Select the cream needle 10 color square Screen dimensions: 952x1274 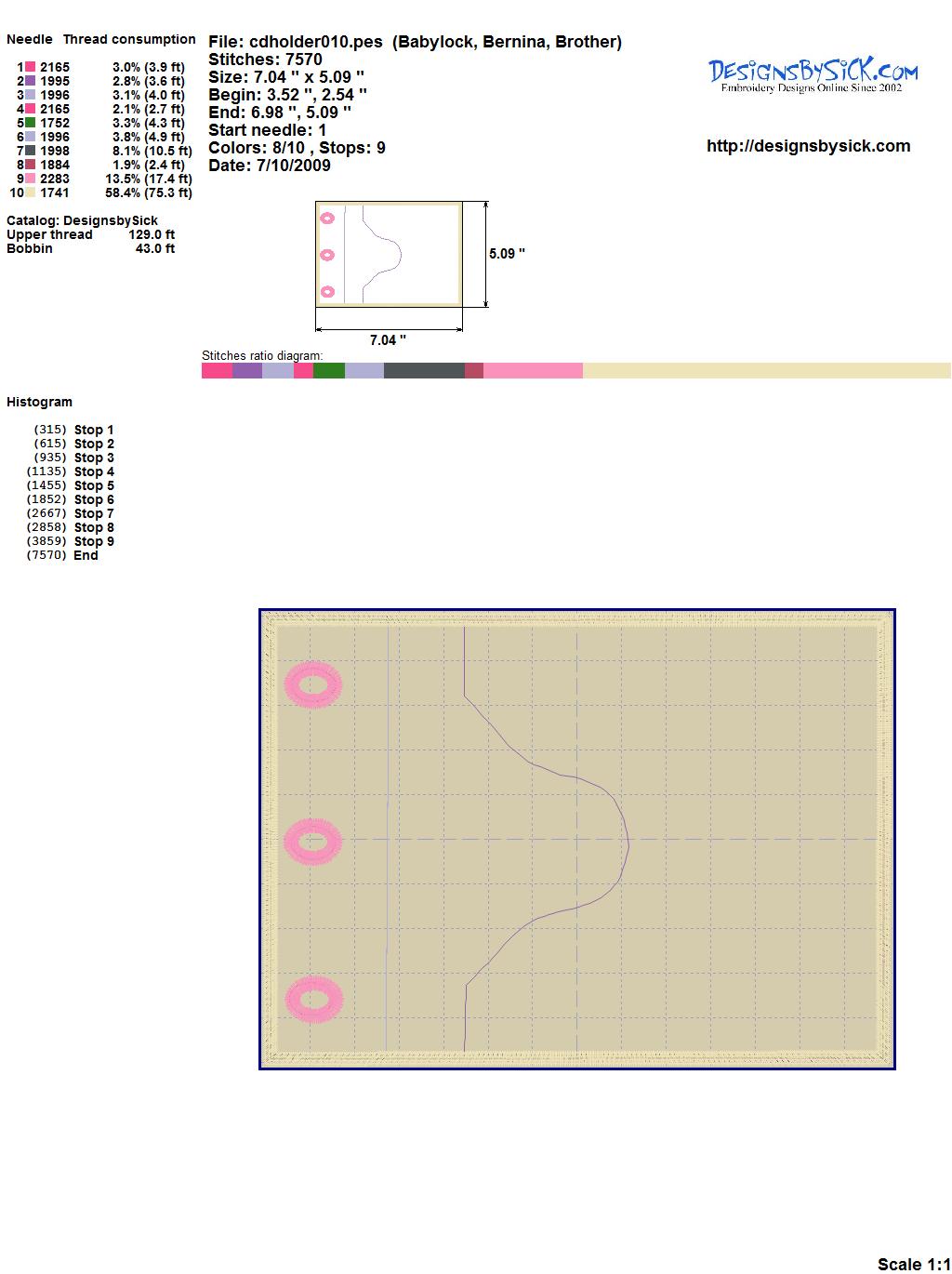tap(31, 192)
